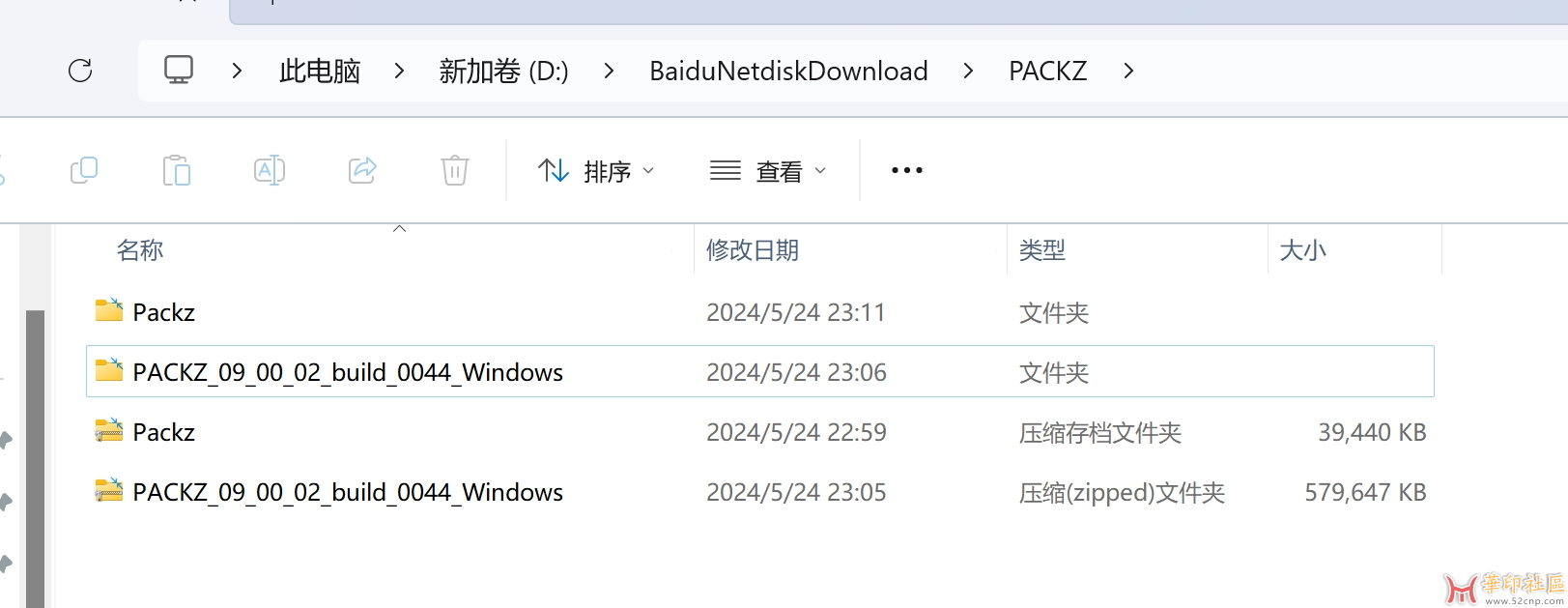
Task: Select the PACKZ_09_00_02_build_0044_Windows folder name
Action: click(x=348, y=372)
